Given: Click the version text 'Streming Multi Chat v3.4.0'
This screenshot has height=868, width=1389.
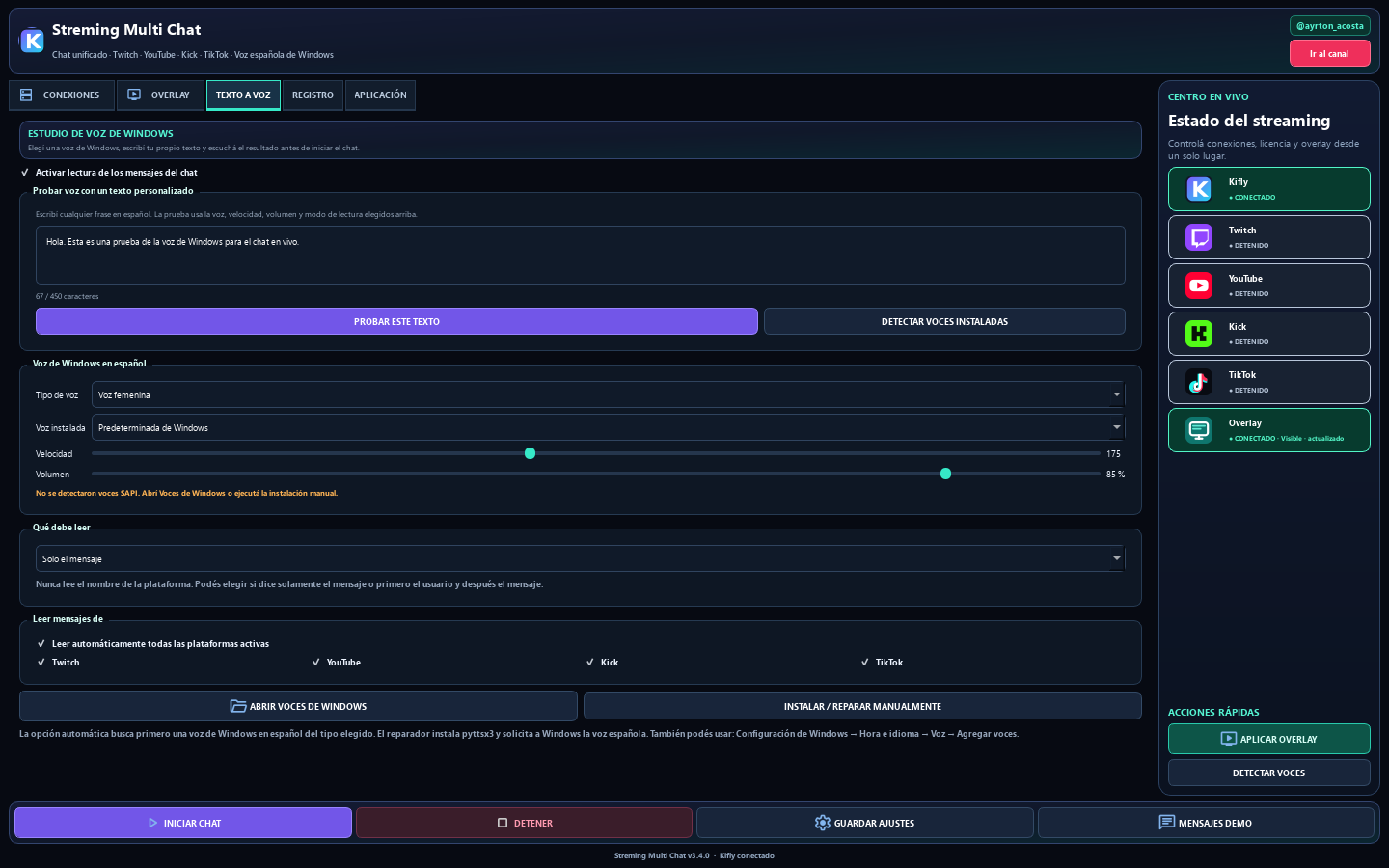Looking at the screenshot, I should click(662, 856).
